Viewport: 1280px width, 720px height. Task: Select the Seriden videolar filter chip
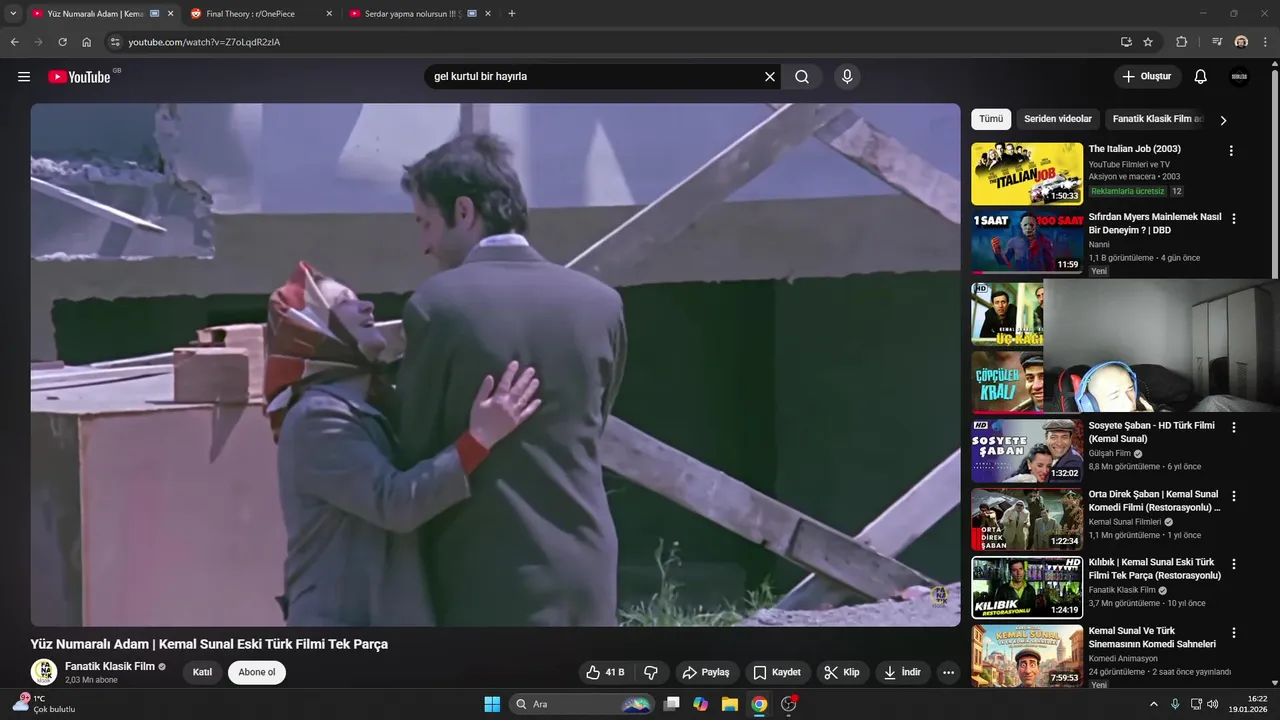[x=1058, y=119]
